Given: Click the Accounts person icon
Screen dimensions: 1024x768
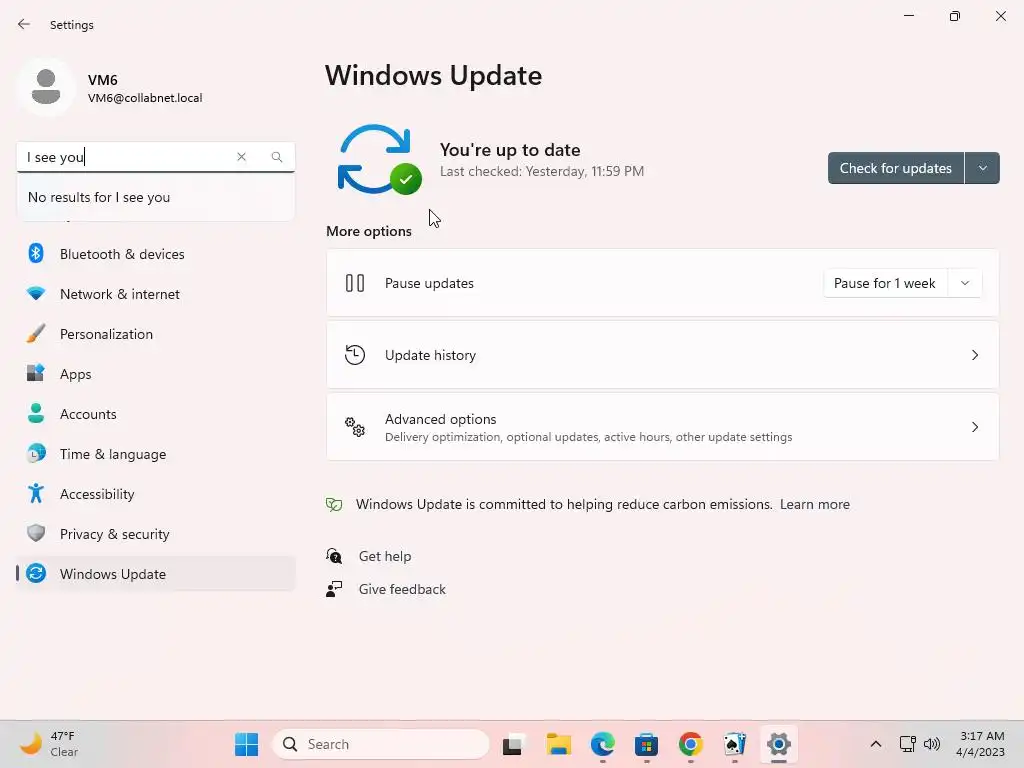Looking at the screenshot, I should tap(36, 413).
